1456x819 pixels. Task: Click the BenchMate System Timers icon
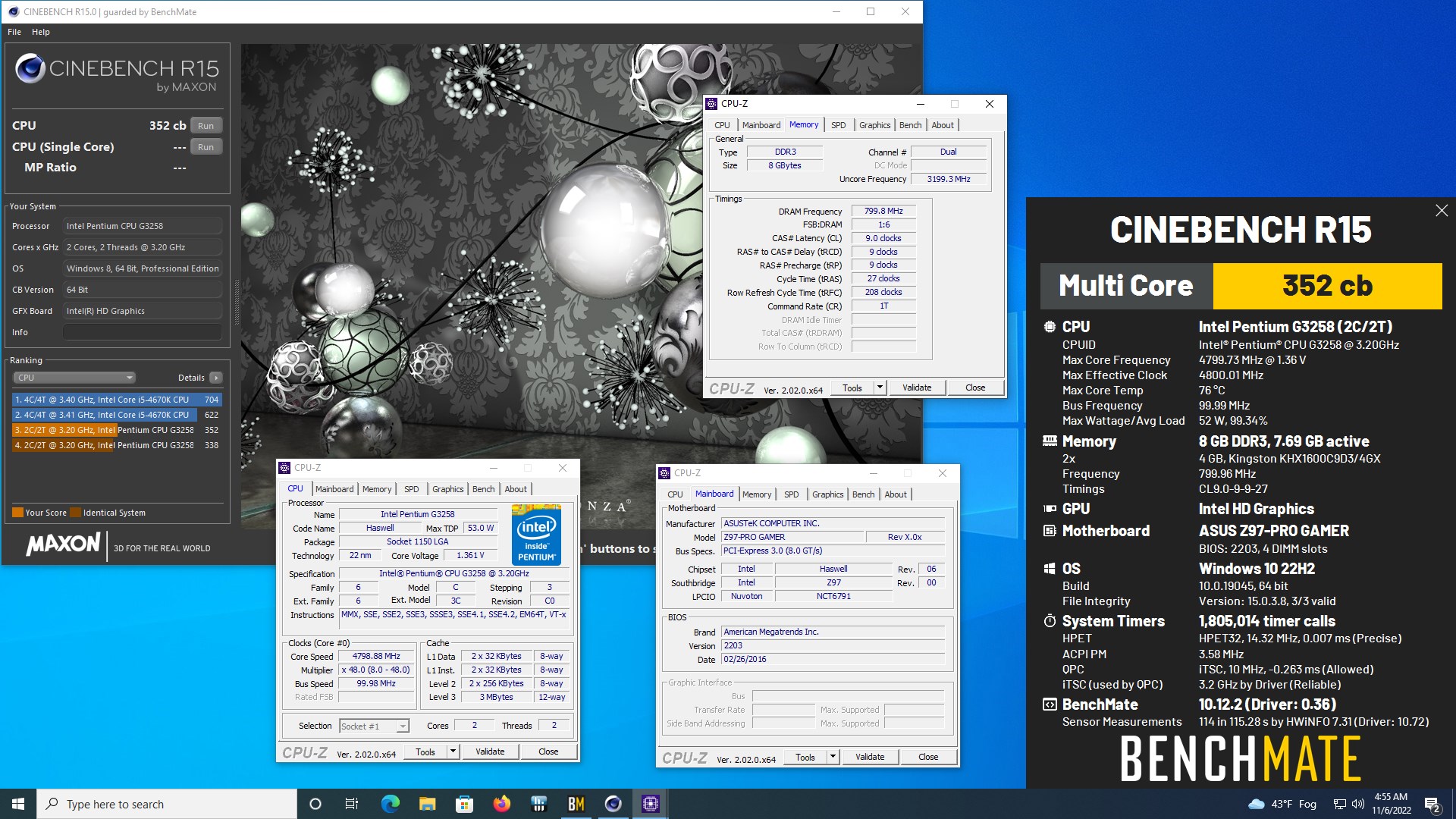1050,621
